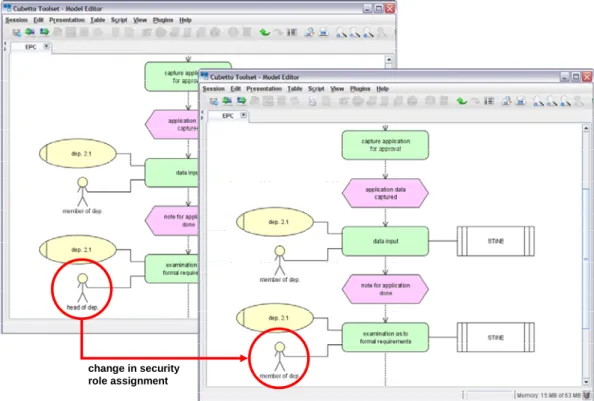The height and width of the screenshot is (401, 594).
Task: Click the green arrow import icon in front window
Action: click(227, 101)
